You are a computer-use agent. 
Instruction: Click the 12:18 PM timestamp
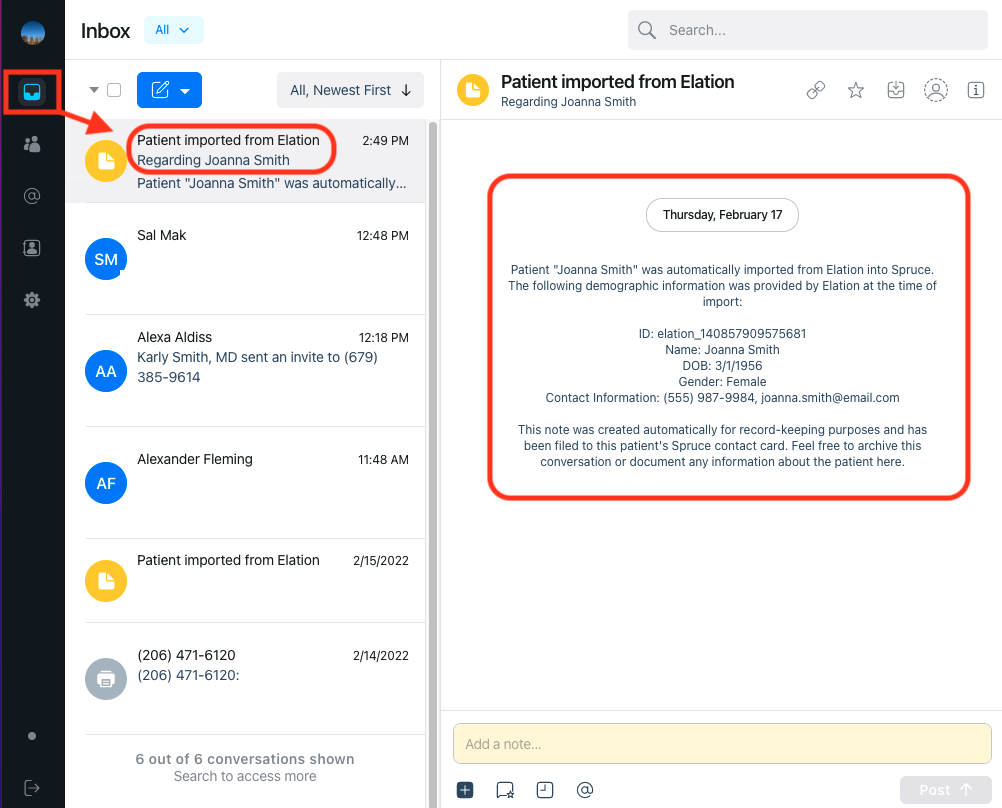tap(383, 338)
